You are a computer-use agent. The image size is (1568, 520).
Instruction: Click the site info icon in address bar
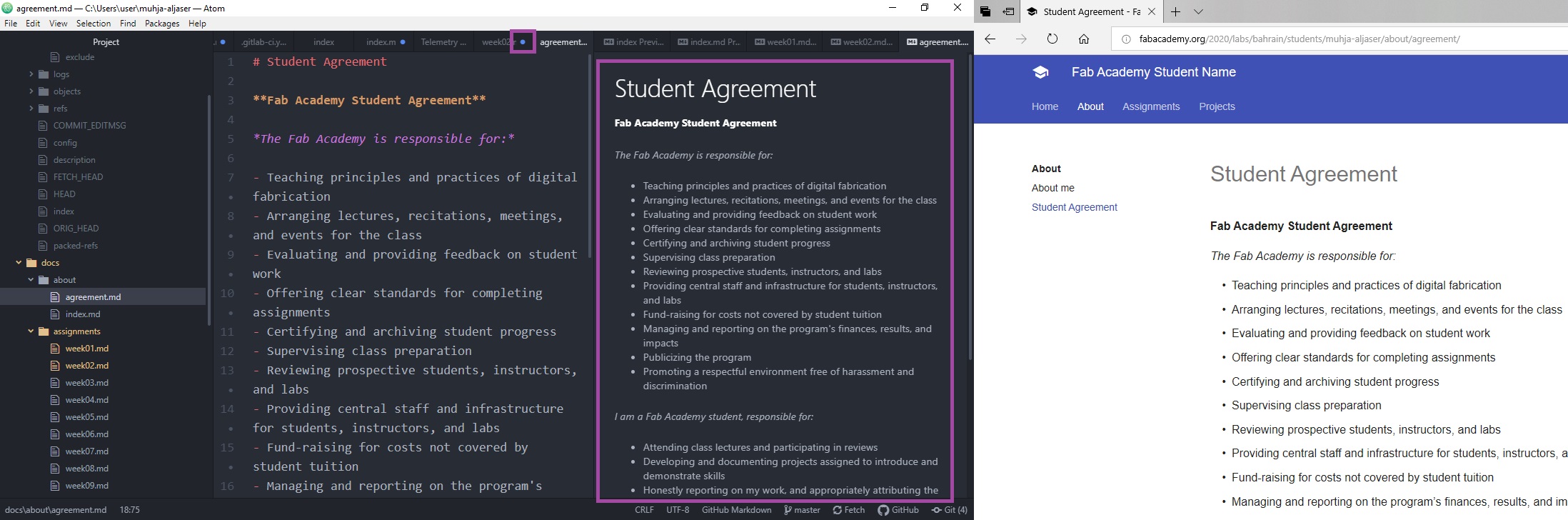tap(1126, 39)
